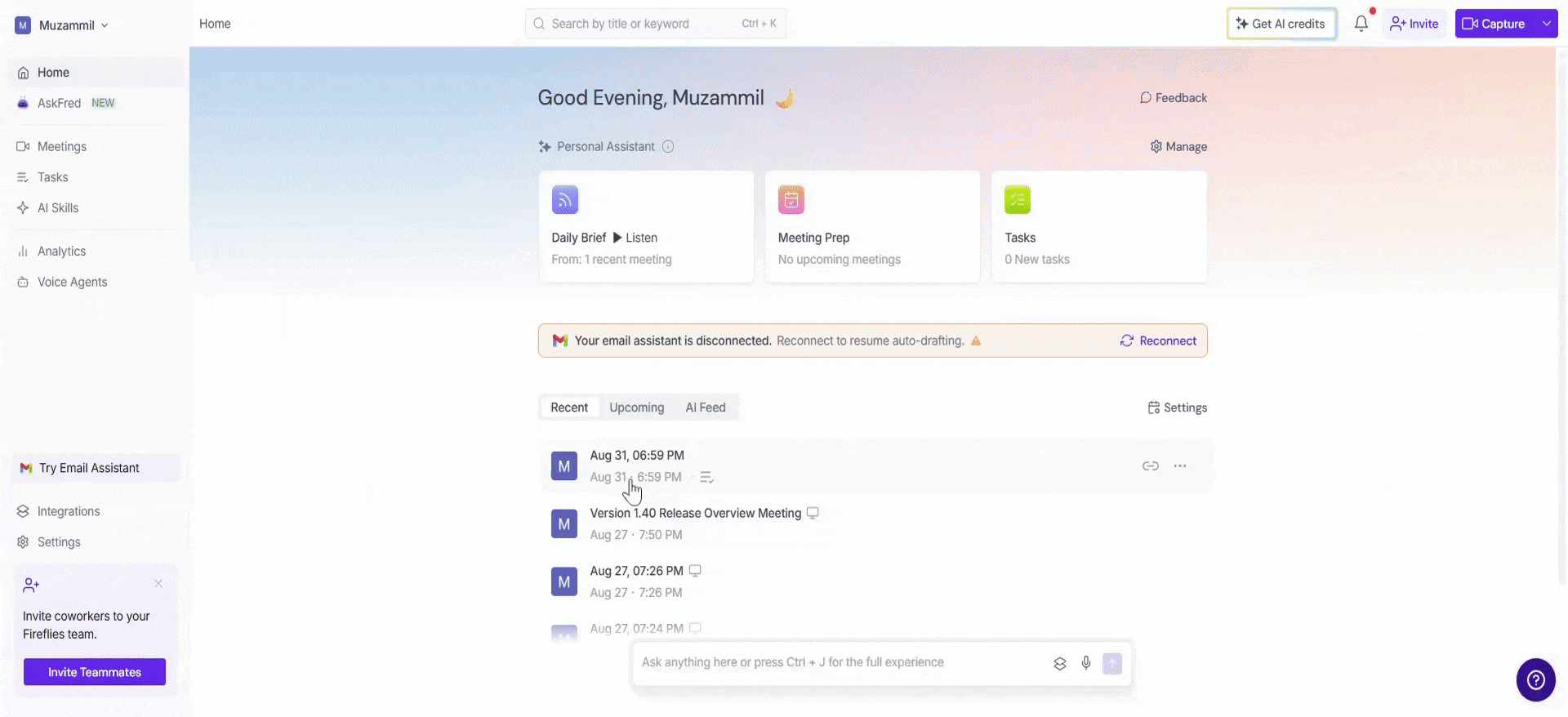Click the Get AI credits button
The height and width of the screenshot is (717, 1568).
(x=1281, y=24)
